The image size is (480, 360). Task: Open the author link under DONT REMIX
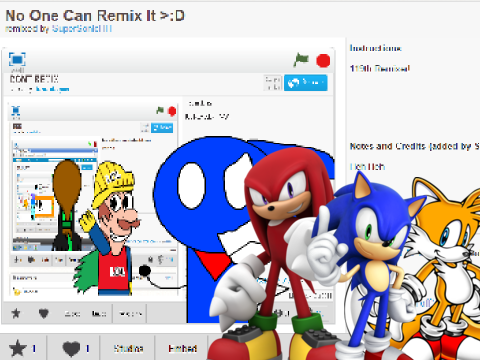[52, 89]
